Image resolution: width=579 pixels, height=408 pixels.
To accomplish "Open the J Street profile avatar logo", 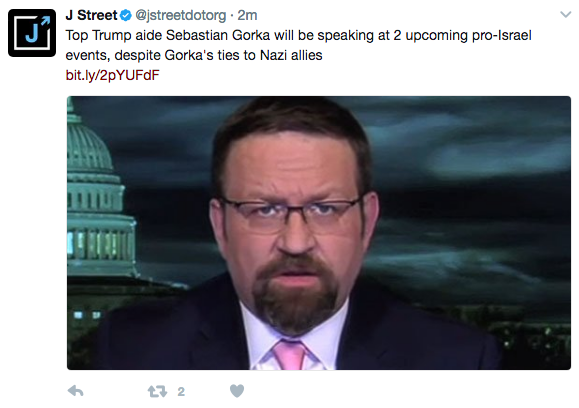I will pyautogui.click(x=32, y=33).
